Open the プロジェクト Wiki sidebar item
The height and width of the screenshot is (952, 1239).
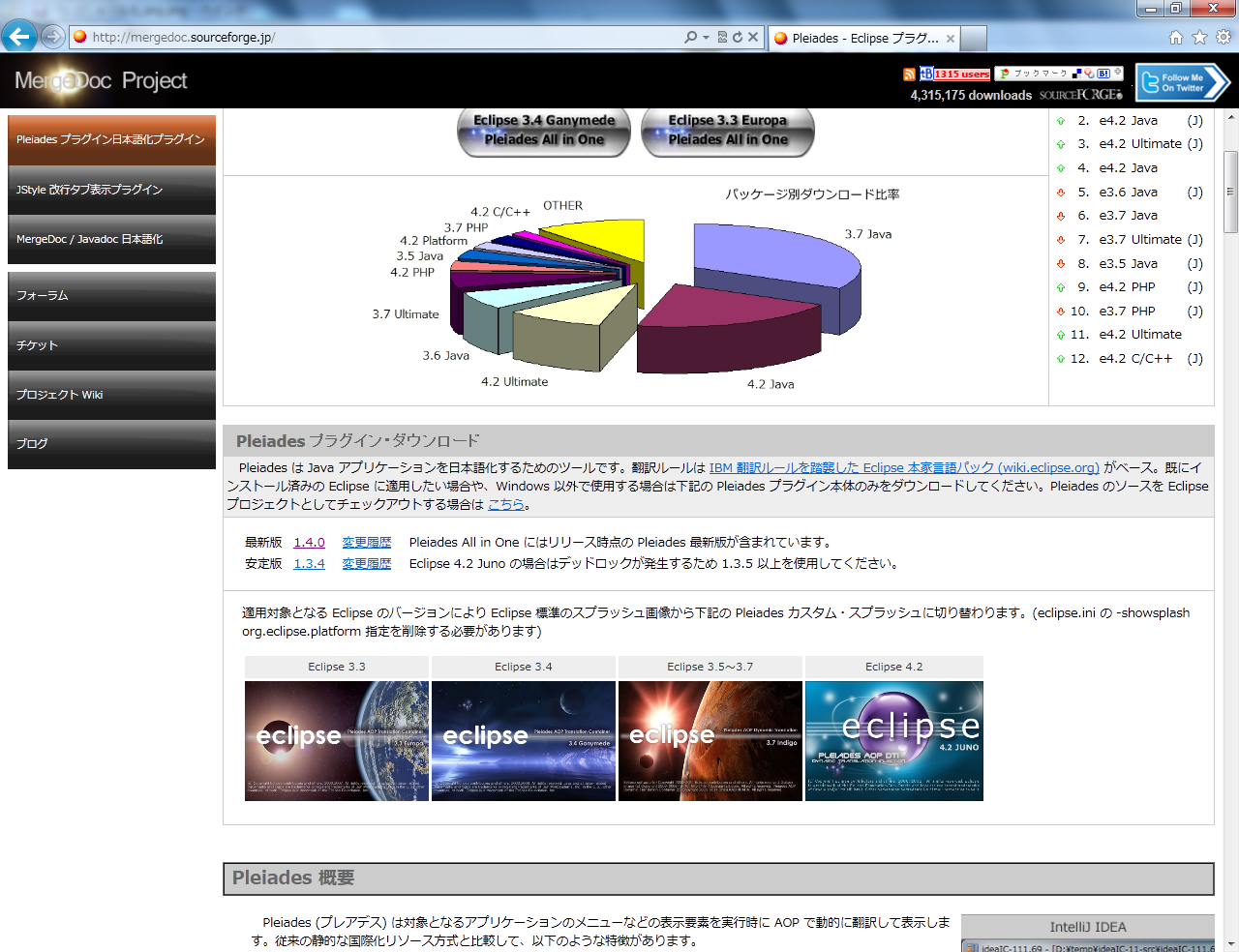pyautogui.click(x=111, y=395)
